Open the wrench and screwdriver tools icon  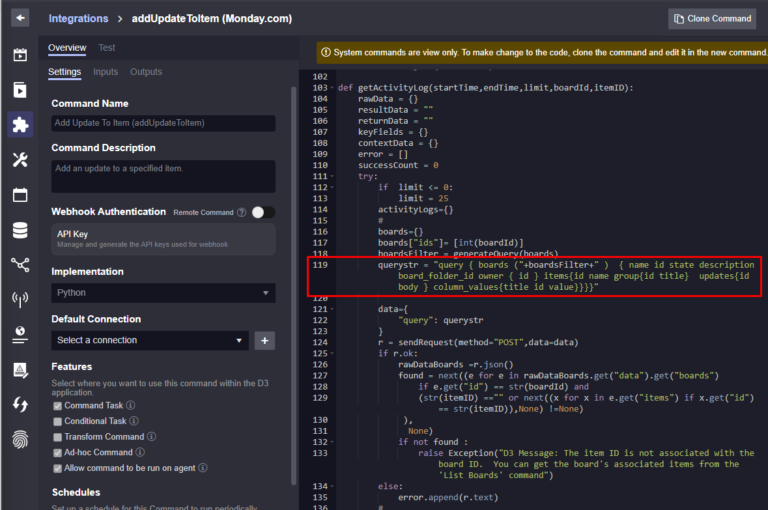click(x=20, y=160)
